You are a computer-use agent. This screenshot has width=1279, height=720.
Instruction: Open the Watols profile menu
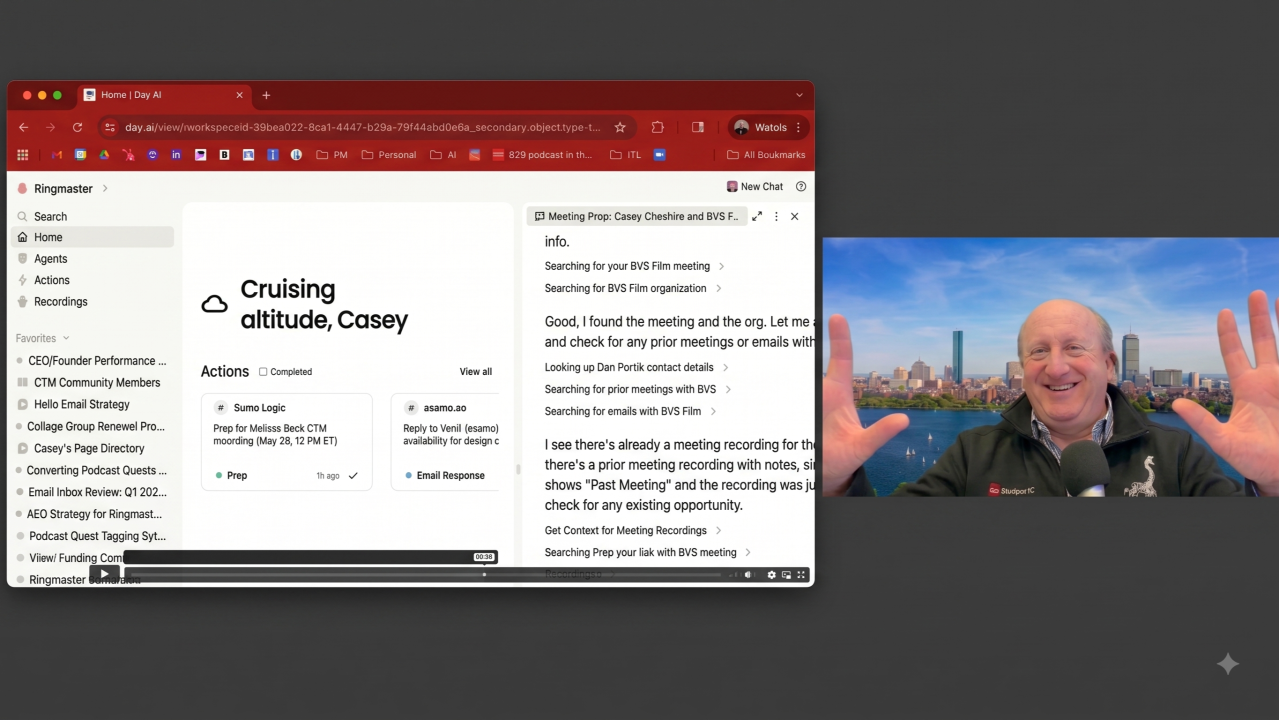click(767, 127)
